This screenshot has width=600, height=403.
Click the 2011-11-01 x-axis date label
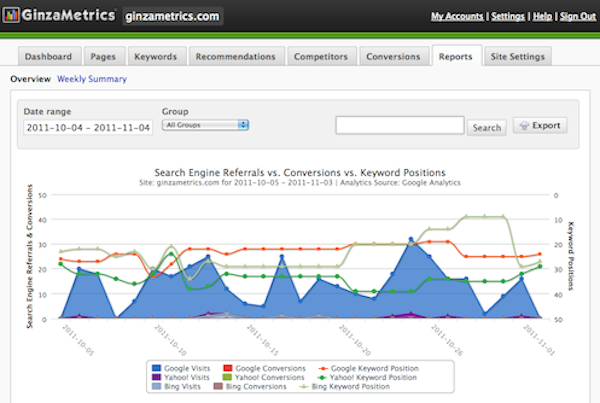pyautogui.click(x=539, y=340)
